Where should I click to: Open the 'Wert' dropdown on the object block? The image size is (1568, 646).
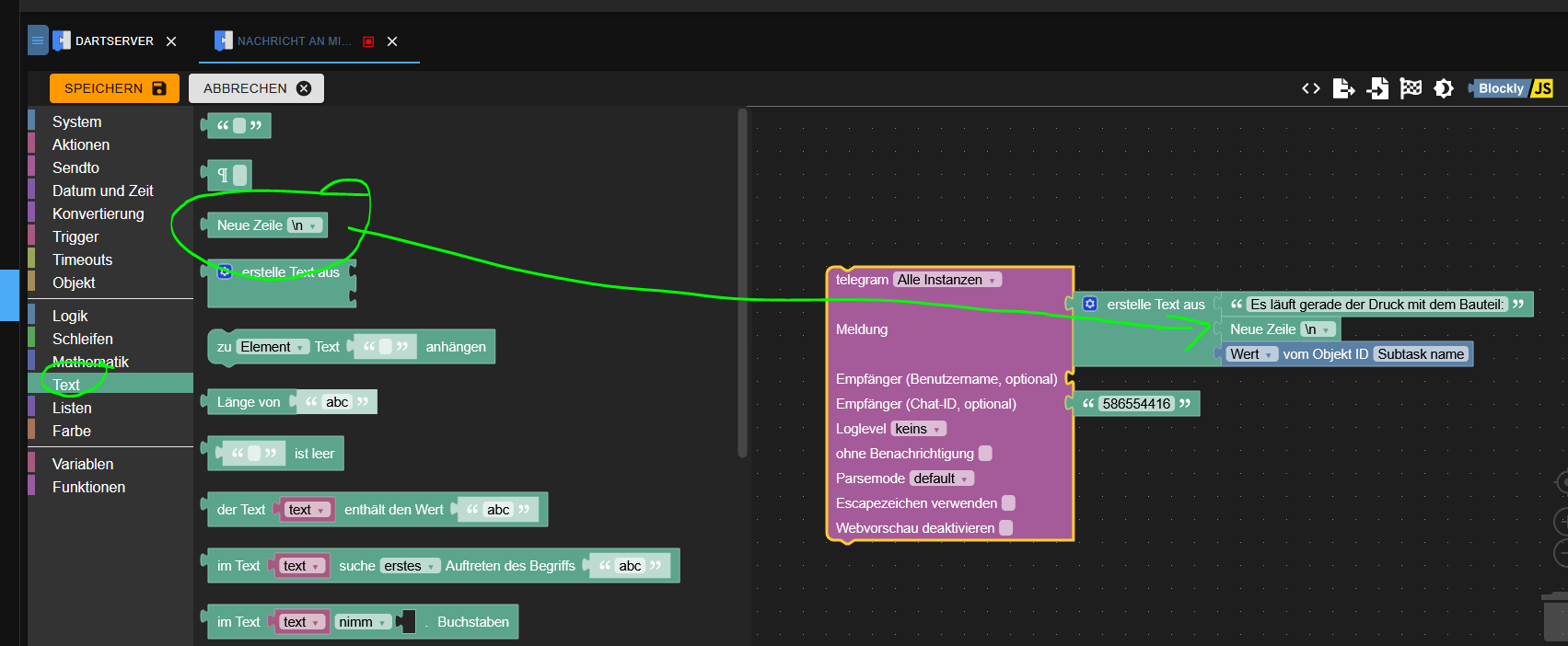(1251, 354)
